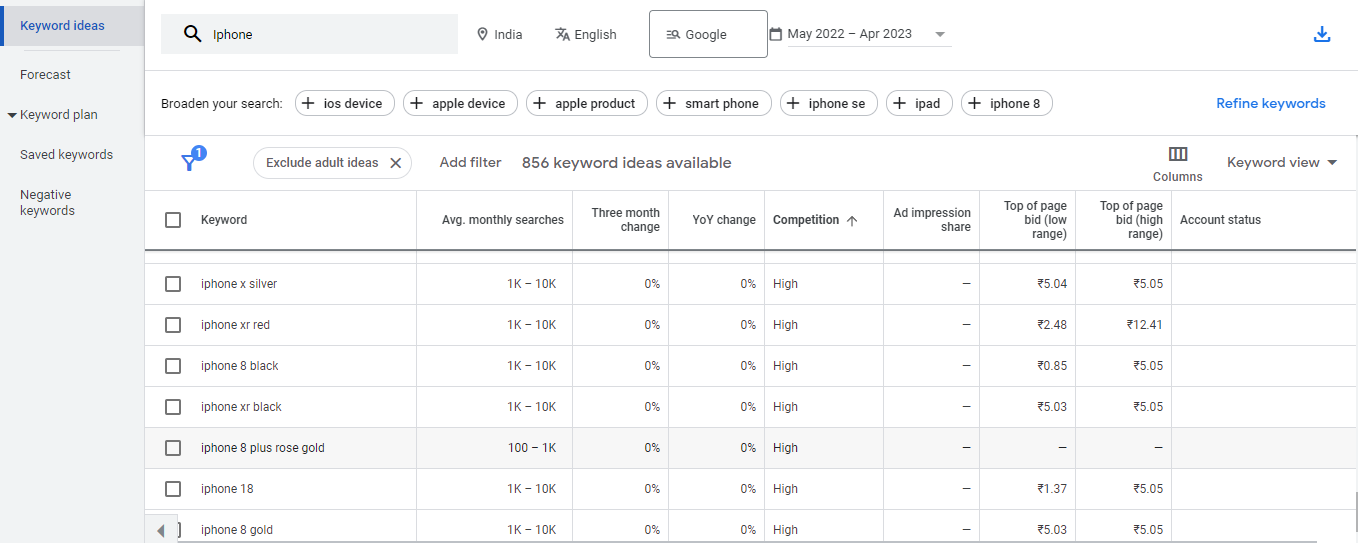Click the Refine keywords link
Screen dimensions: 1358x543
click(x=1270, y=103)
